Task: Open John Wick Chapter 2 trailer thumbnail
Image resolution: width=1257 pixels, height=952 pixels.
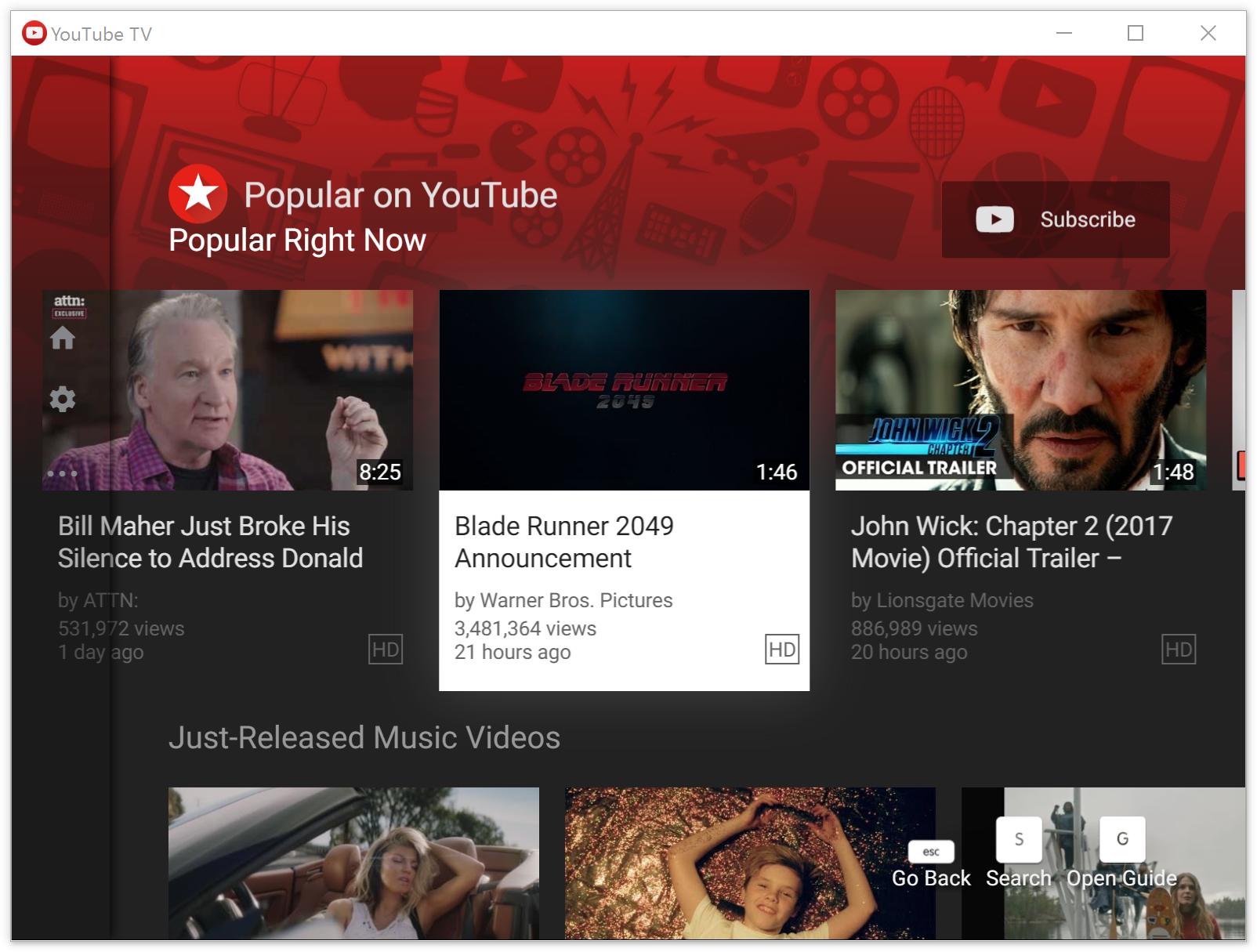Action: 1020,390
